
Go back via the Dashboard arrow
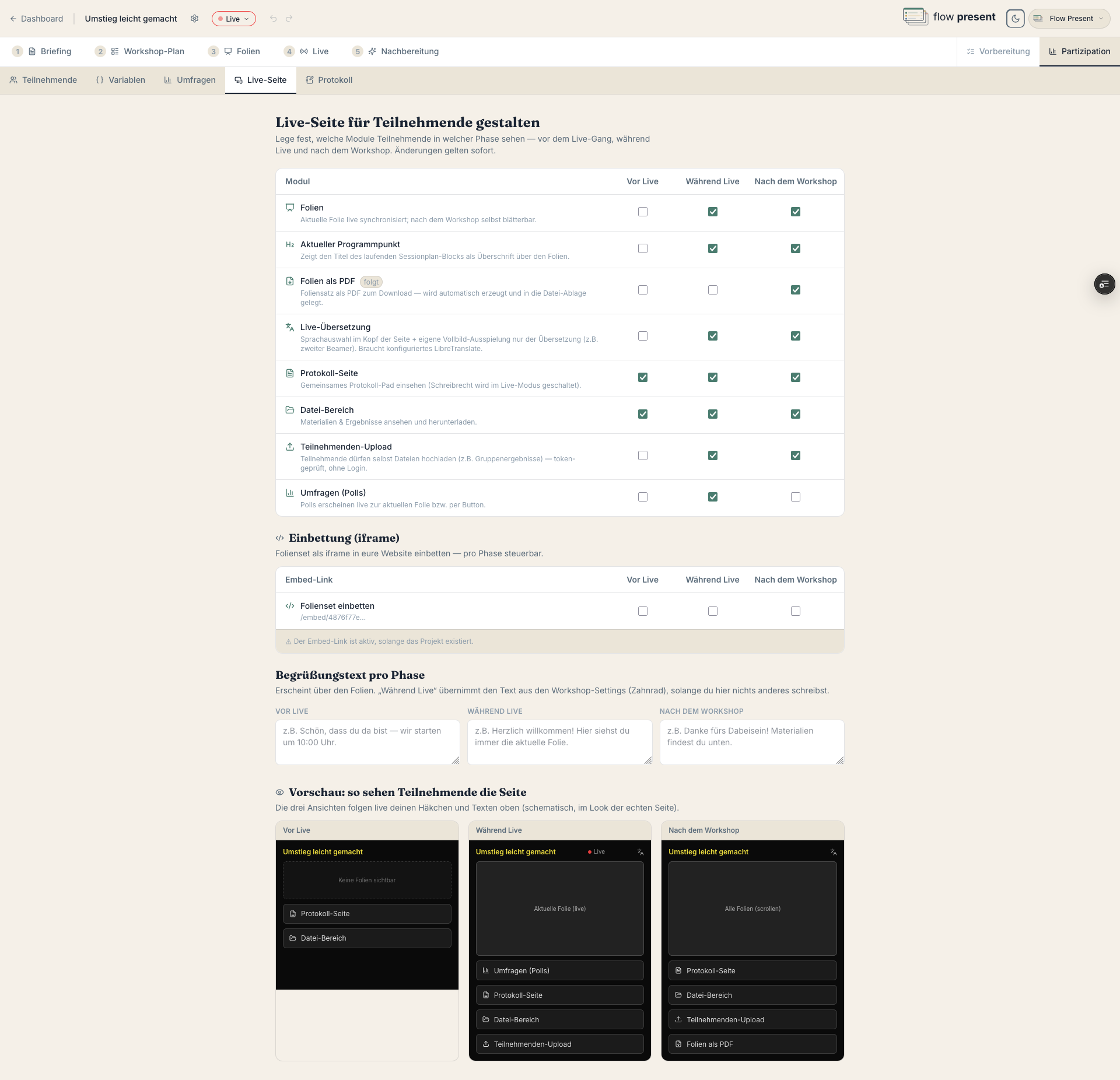pyautogui.click(x=36, y=19)
